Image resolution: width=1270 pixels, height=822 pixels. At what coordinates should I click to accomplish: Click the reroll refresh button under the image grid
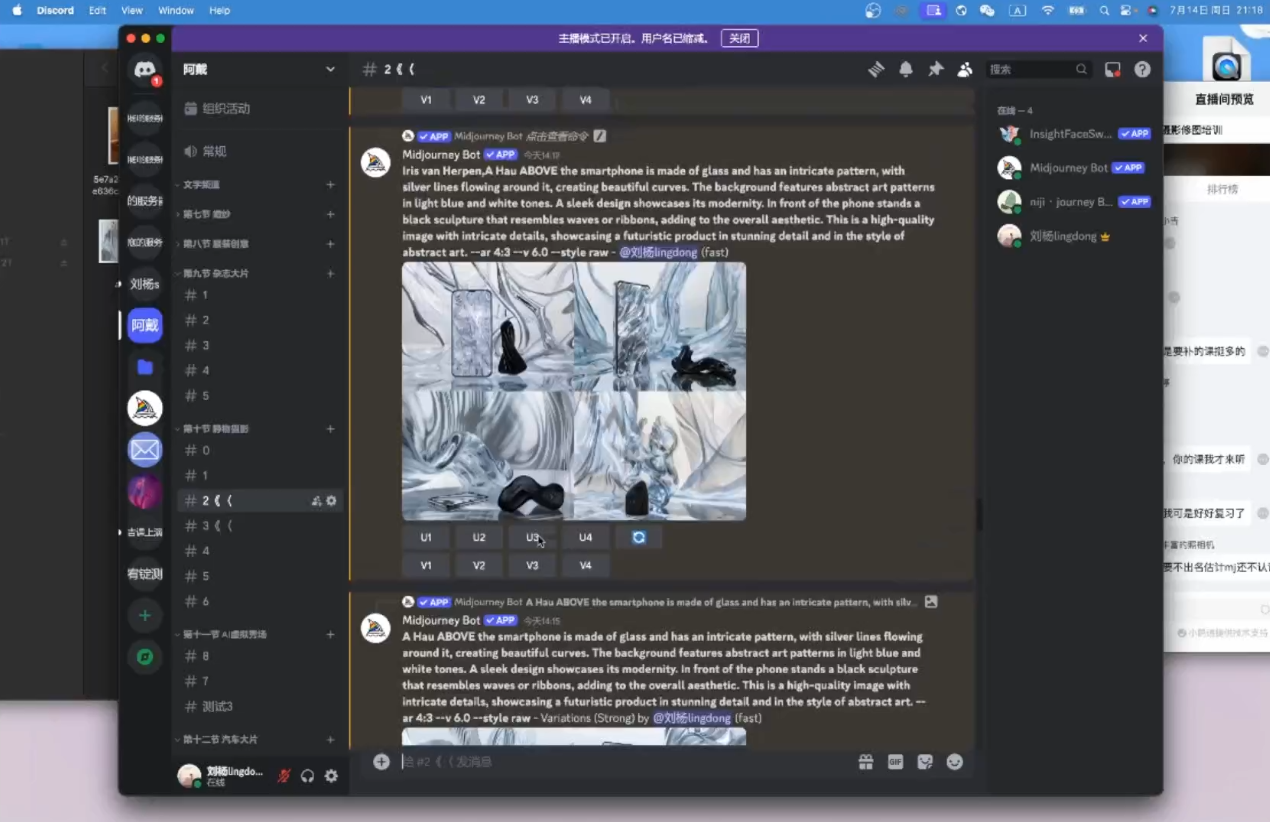639,537
